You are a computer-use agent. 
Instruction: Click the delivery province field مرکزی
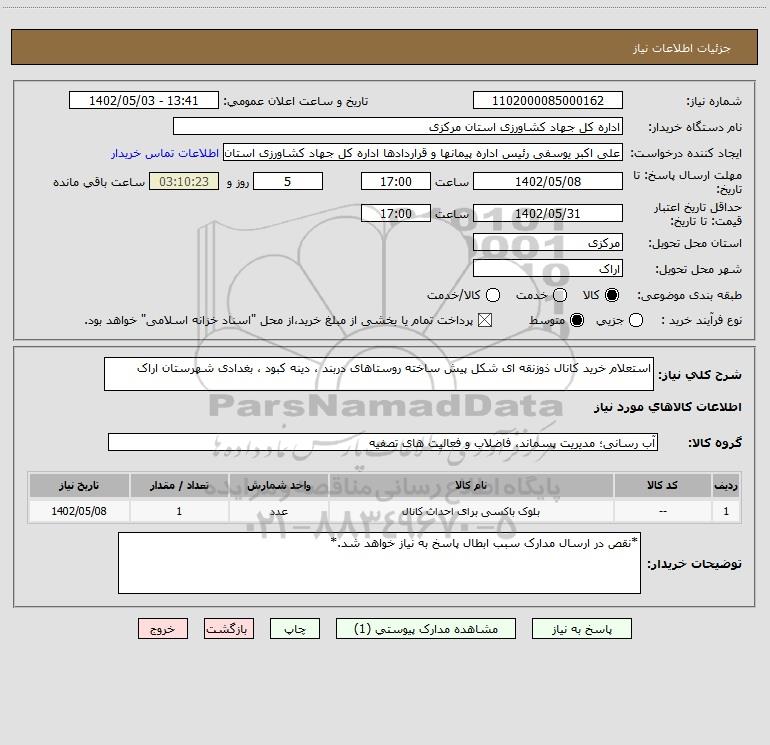click(548, 243)
